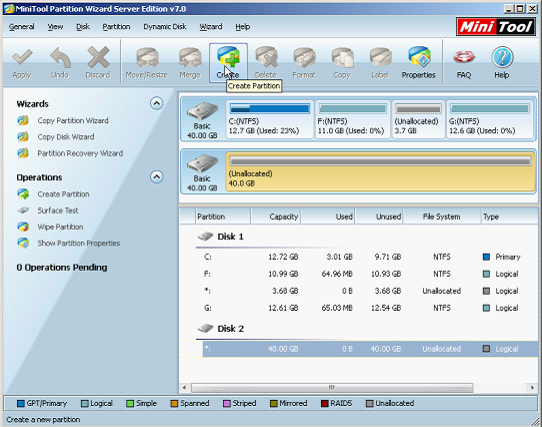Open the Dynamic Disk menu
The height and width of the screenshot is (427, 542).
[x=165, y=27]
